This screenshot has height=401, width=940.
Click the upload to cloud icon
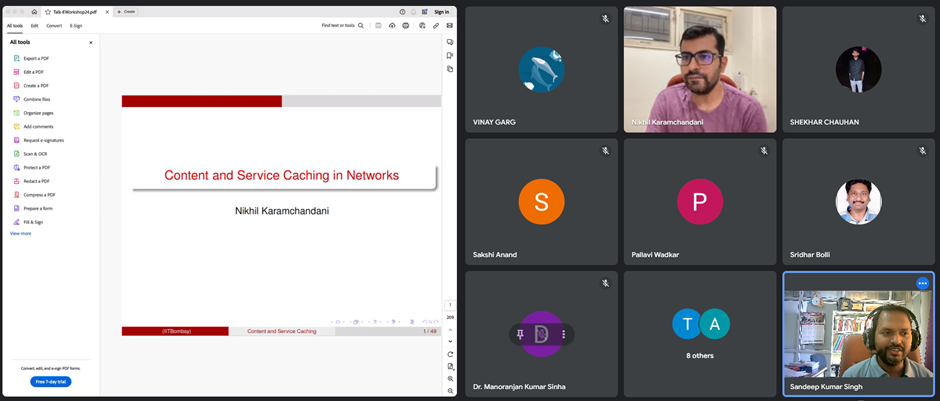(x=392, y=25)
